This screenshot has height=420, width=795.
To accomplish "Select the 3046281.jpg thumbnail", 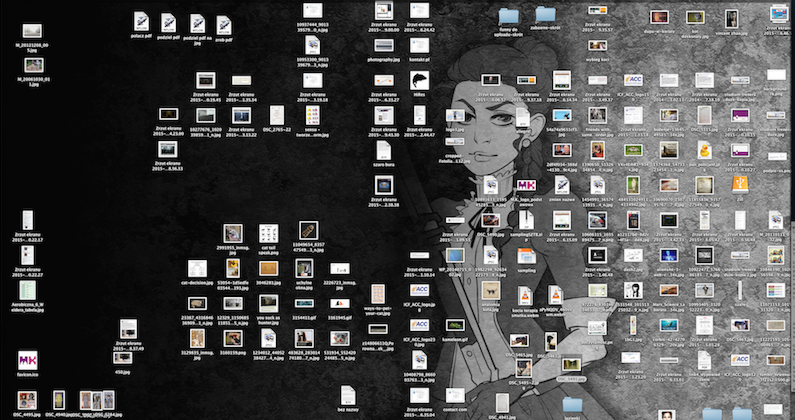I will [268, 268].
